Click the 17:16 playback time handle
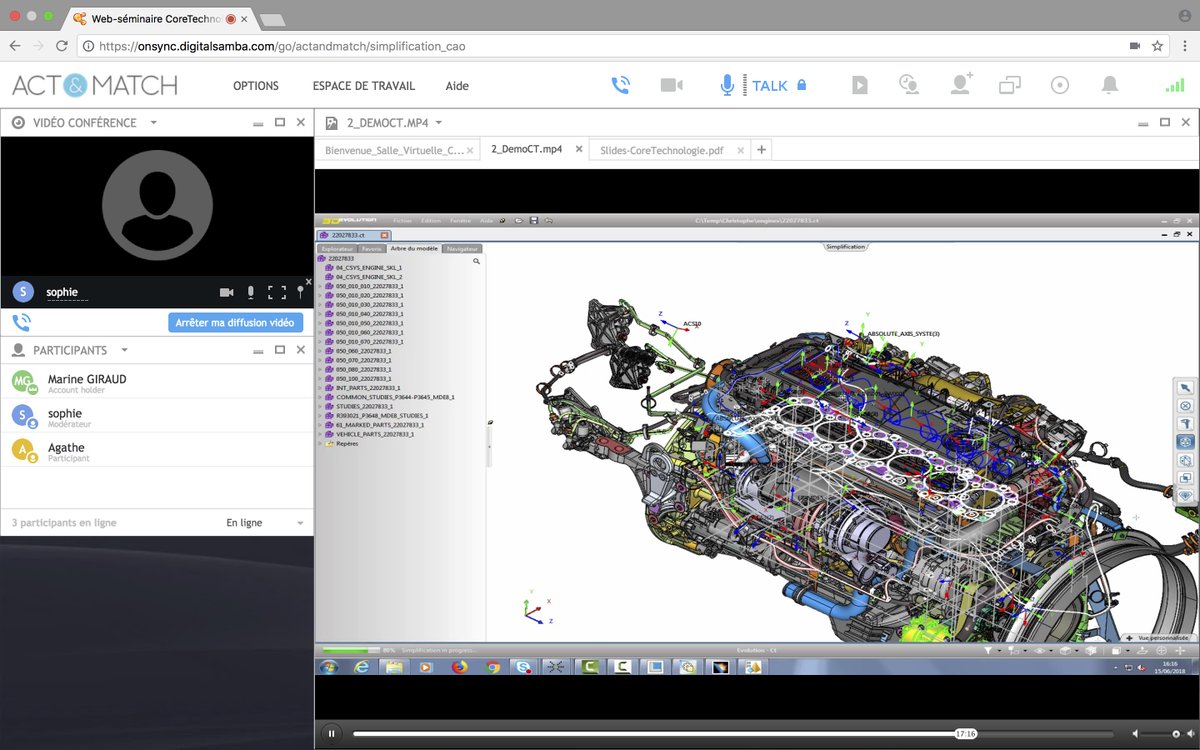The image size is (1200, 750). [x=965, y=733]
